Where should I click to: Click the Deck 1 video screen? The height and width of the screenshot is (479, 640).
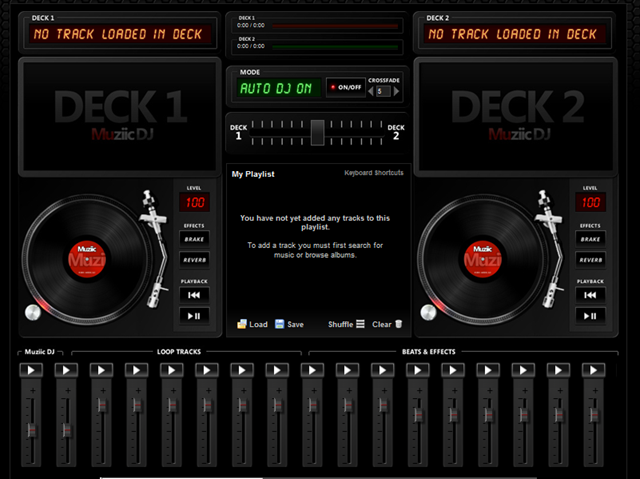coord(120,117)
